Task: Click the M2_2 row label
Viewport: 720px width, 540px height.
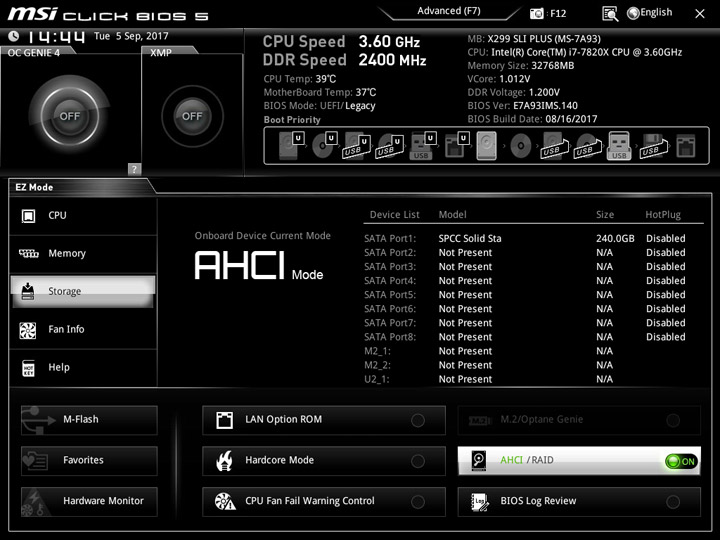Action: coord(377,365)
